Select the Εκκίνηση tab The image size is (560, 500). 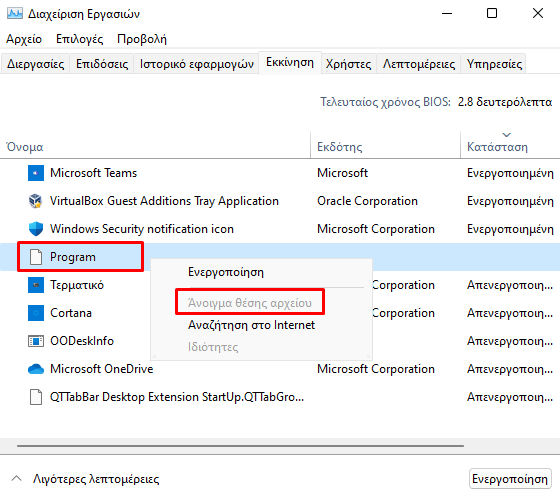pyautogui.click(x=290, y=62)
